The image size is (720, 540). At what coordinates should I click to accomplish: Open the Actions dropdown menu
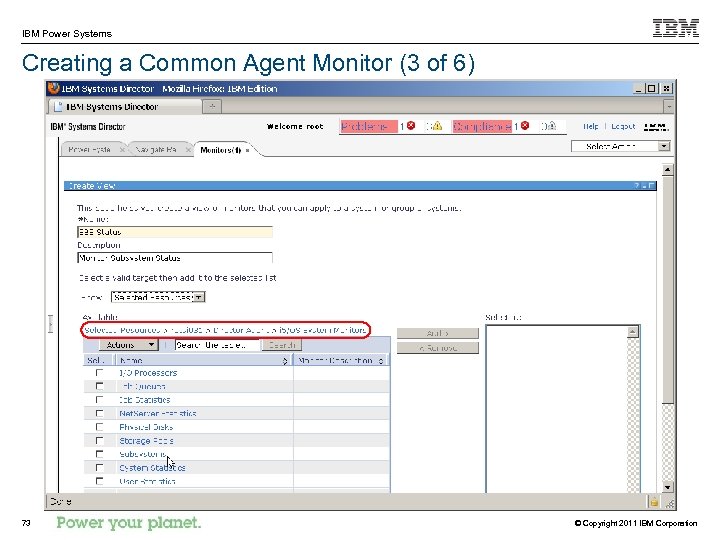(x=128, y=345)
